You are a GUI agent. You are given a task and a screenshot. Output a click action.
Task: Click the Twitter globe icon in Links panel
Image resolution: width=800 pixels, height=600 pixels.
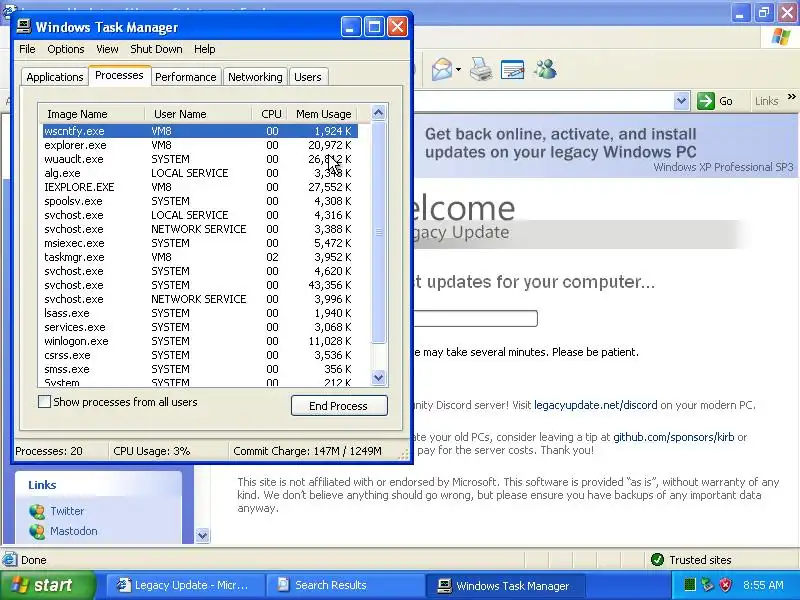coord(37,511)
